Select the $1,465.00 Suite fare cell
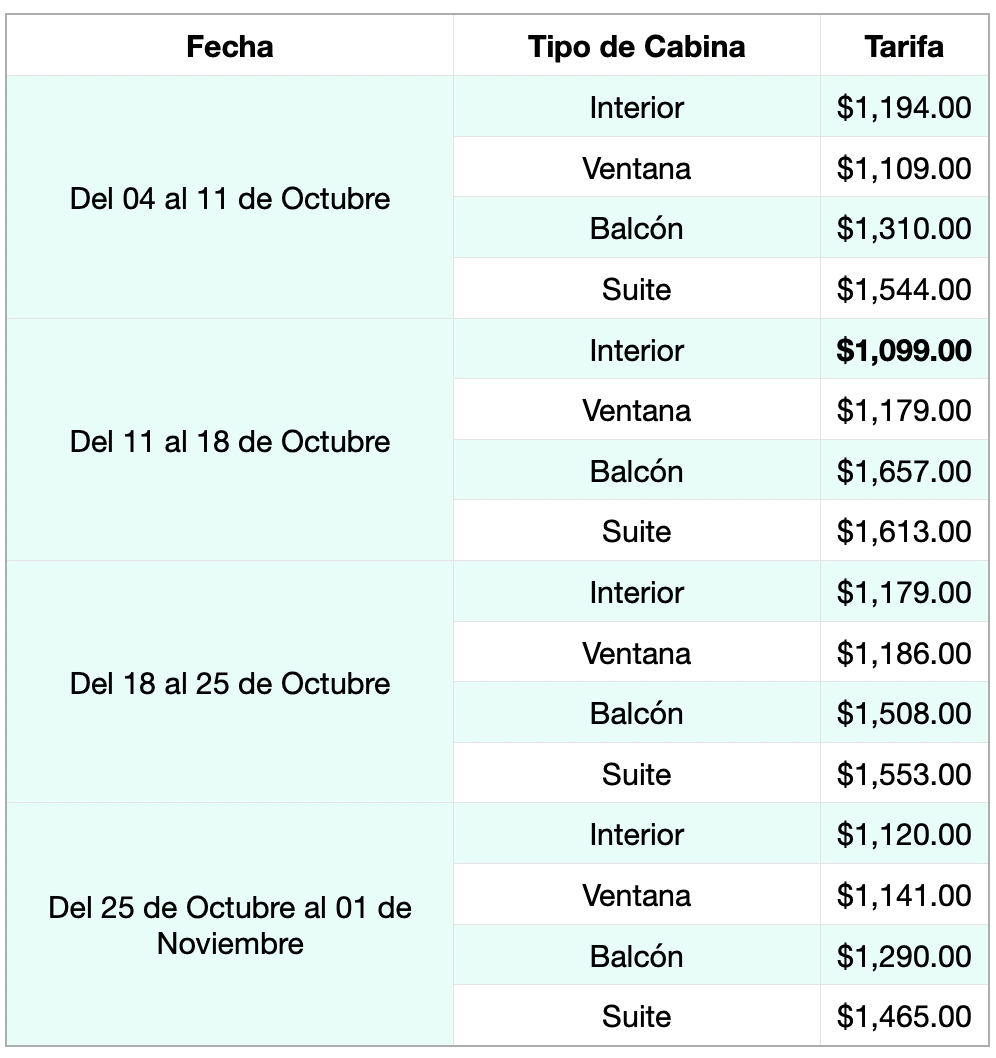 tap(904, 1015)
